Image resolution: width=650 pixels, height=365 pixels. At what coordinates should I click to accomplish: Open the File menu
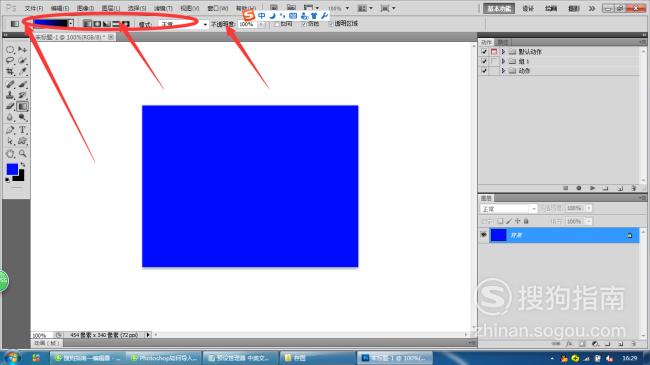[x=34, y=8]
